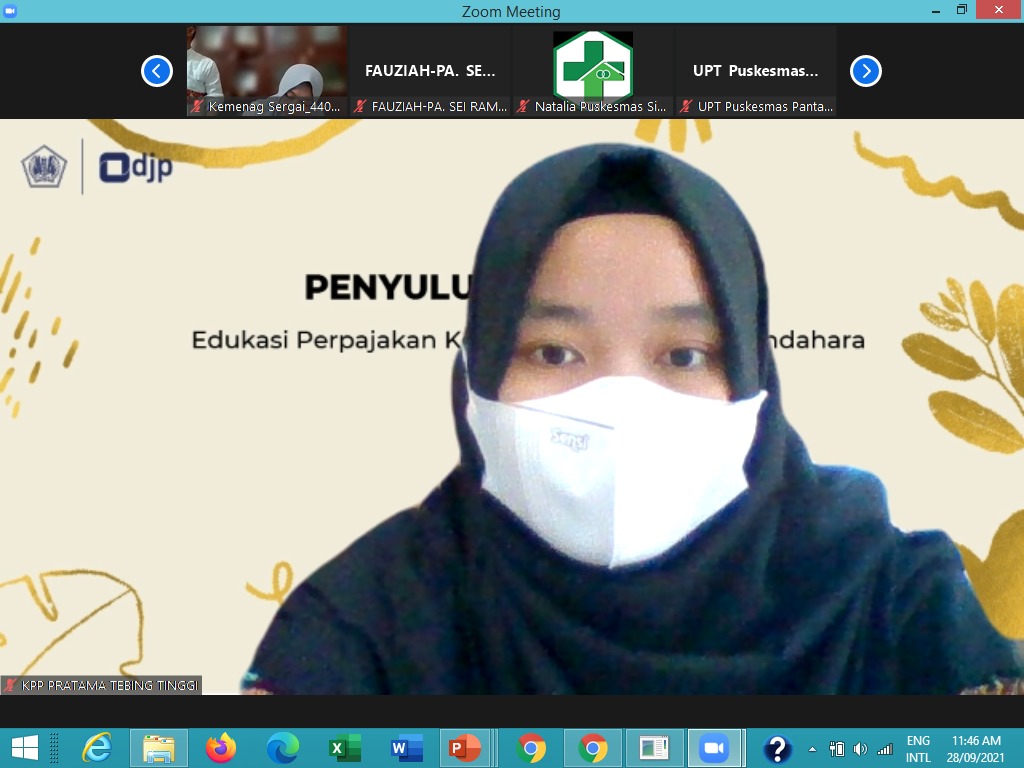Show next participants with right arrow

point(865,71)
